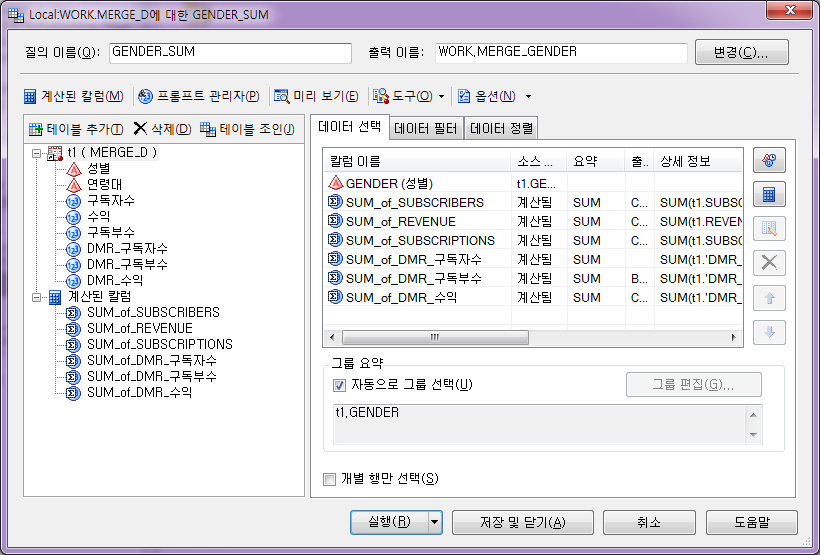Image resolution: width=820 pixels, height=555 pixels.
Task: Click Add Table (테이블 추가) icon
Action: click(x=36, y=129)
